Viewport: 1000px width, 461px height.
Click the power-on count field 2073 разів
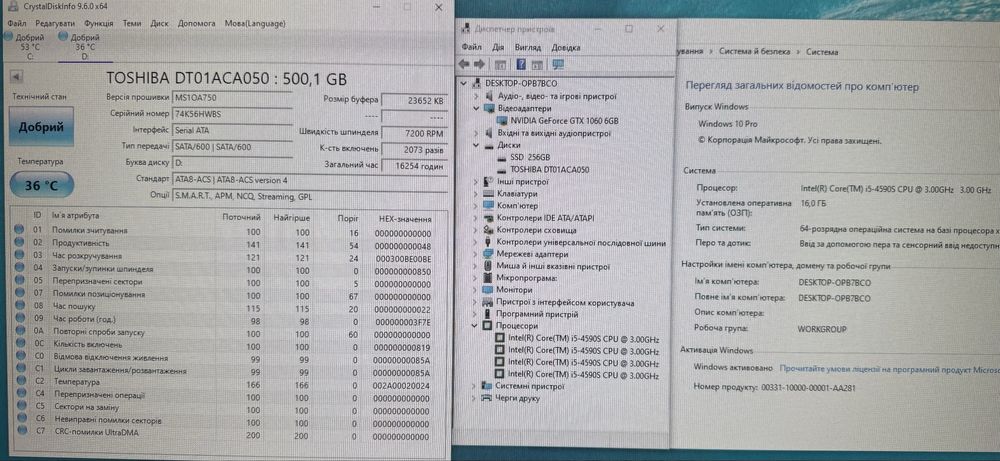click(413, 149)
